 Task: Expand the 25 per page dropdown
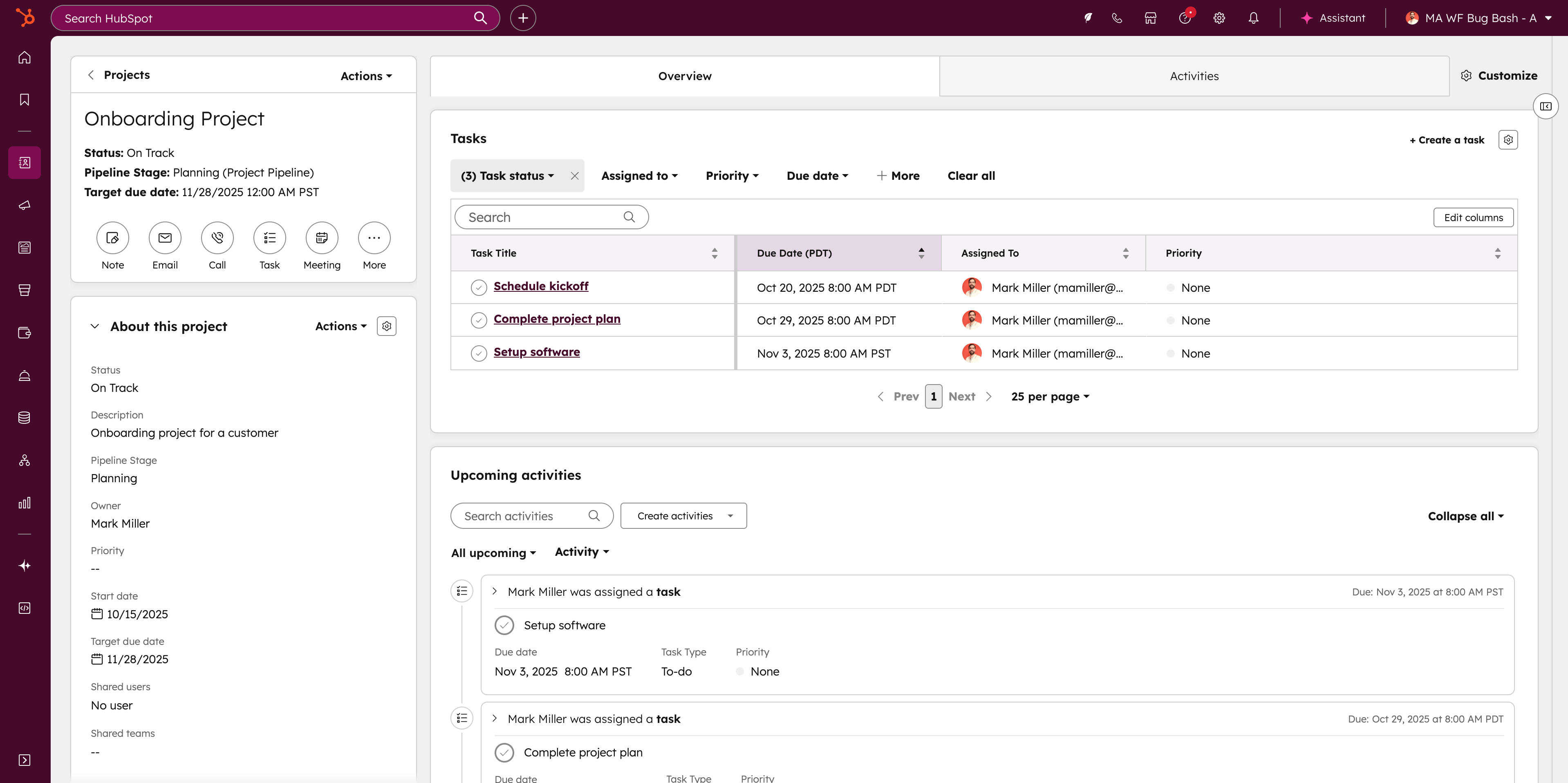(1050, 397)
